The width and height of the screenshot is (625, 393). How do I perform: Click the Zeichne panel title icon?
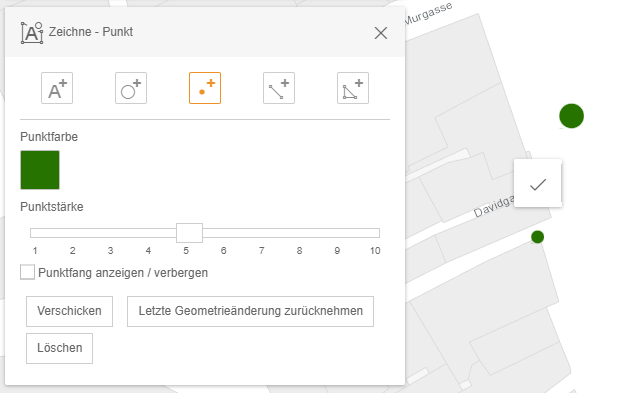click(32, 33)
